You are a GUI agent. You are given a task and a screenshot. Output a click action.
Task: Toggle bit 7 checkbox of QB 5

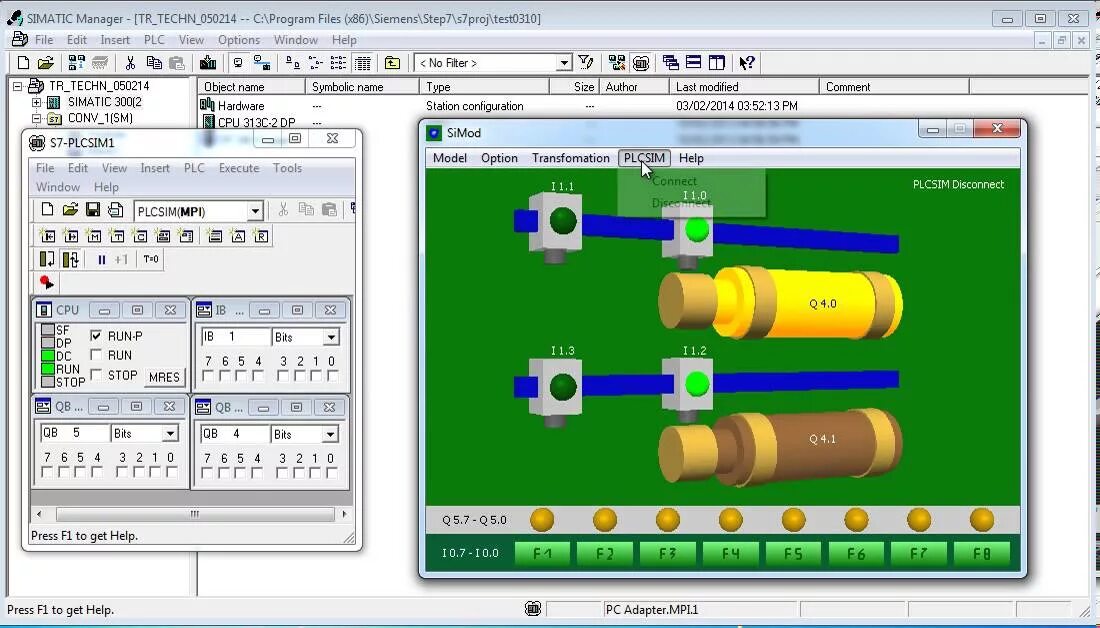(47, 472)
